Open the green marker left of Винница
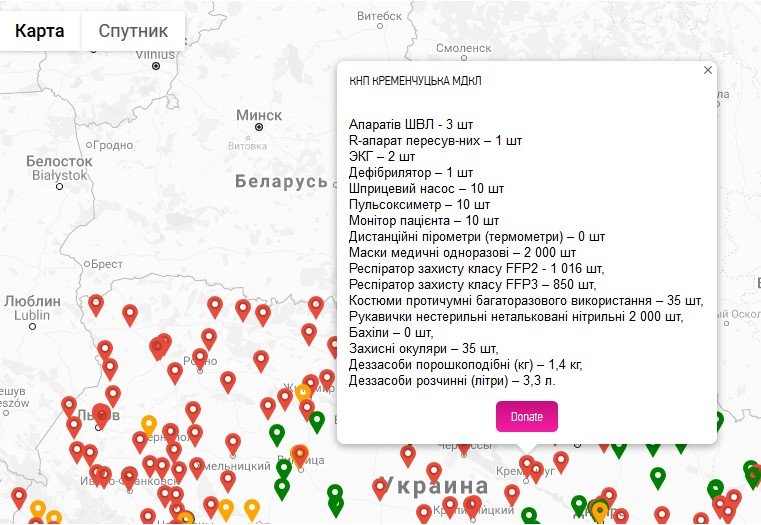 277,434
